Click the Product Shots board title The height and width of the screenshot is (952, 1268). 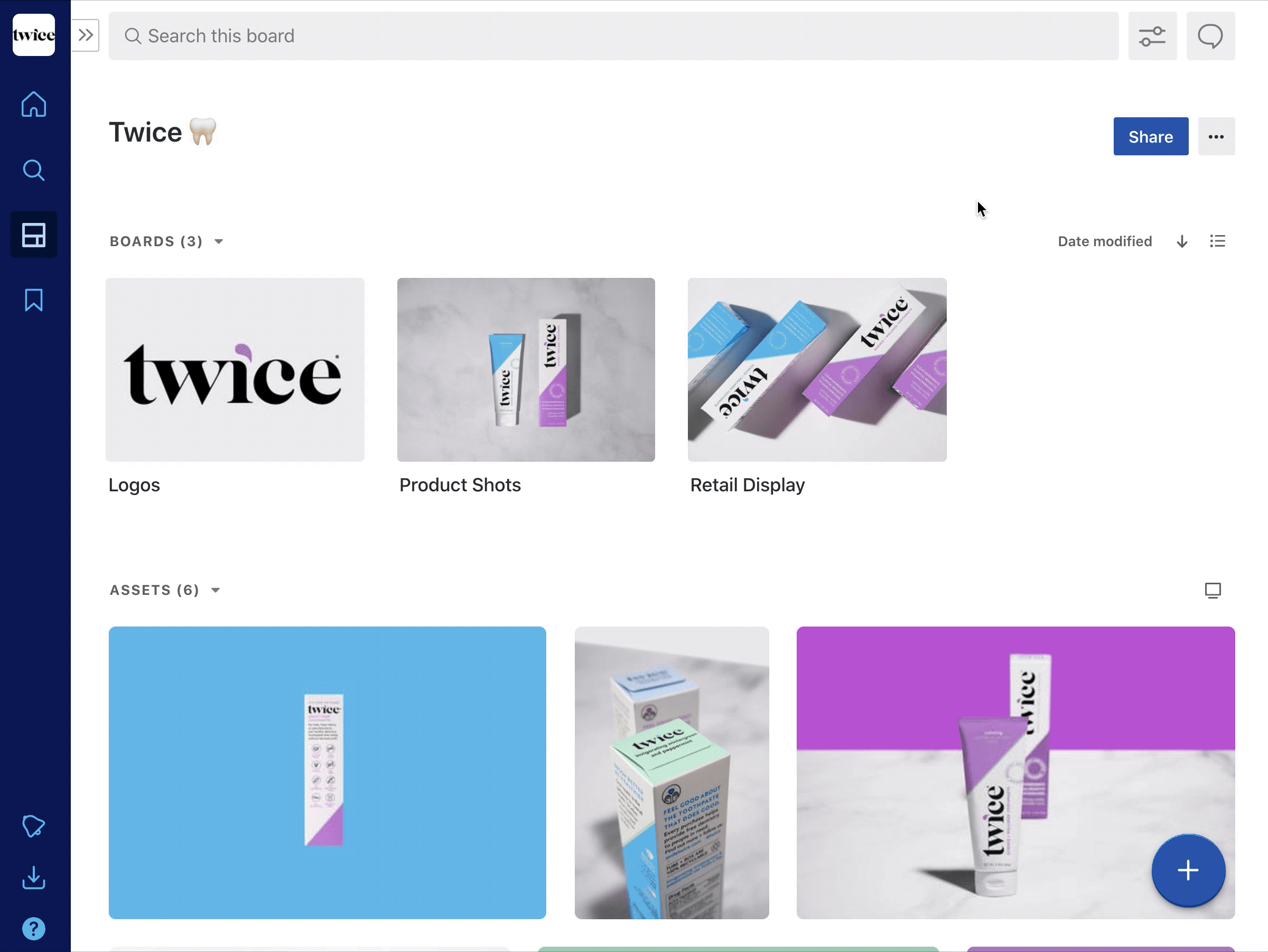click(460, 485)
